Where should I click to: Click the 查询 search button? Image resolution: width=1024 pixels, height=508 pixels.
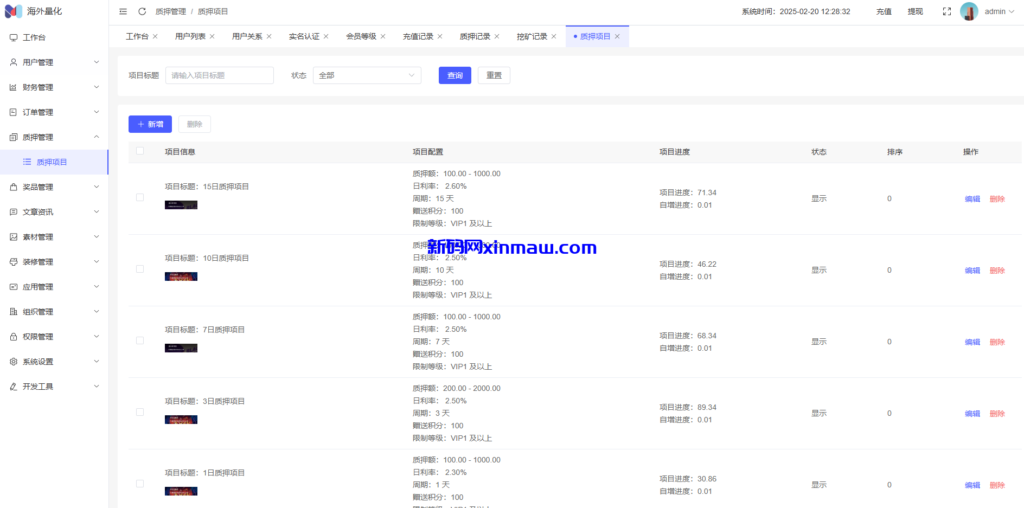455,76
